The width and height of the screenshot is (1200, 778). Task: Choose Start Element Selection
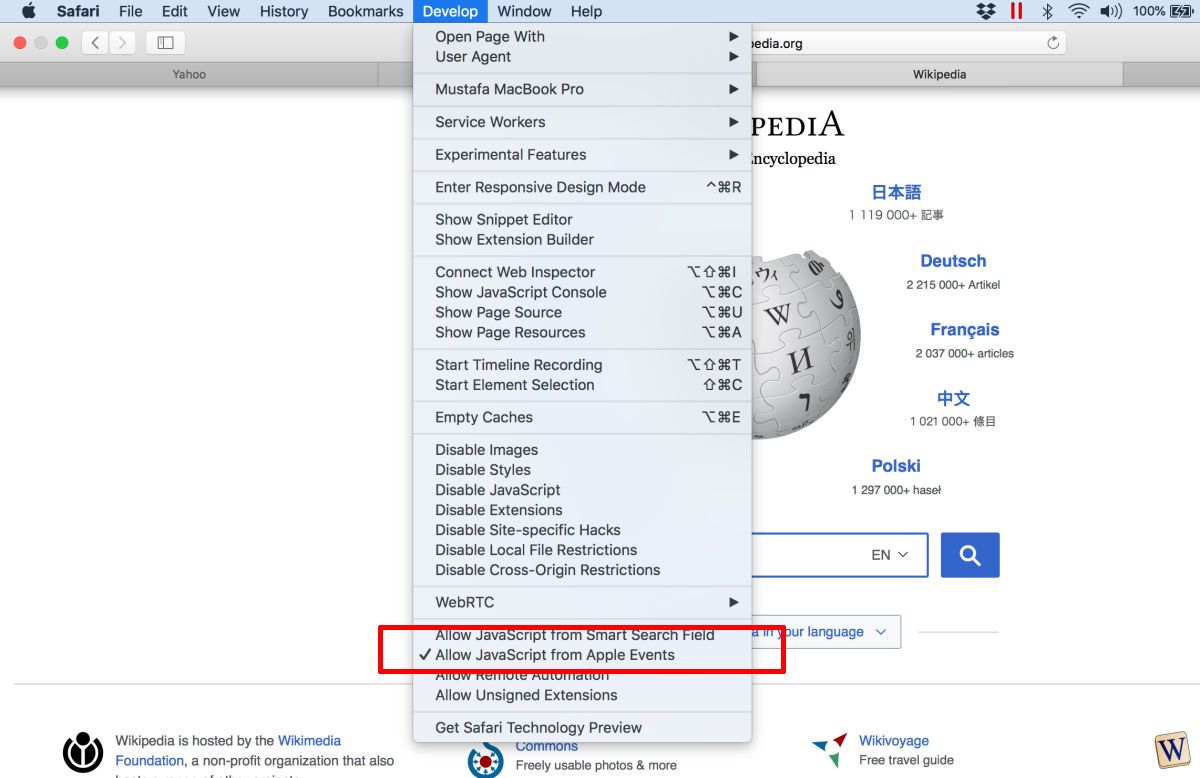tap(582, 385)
